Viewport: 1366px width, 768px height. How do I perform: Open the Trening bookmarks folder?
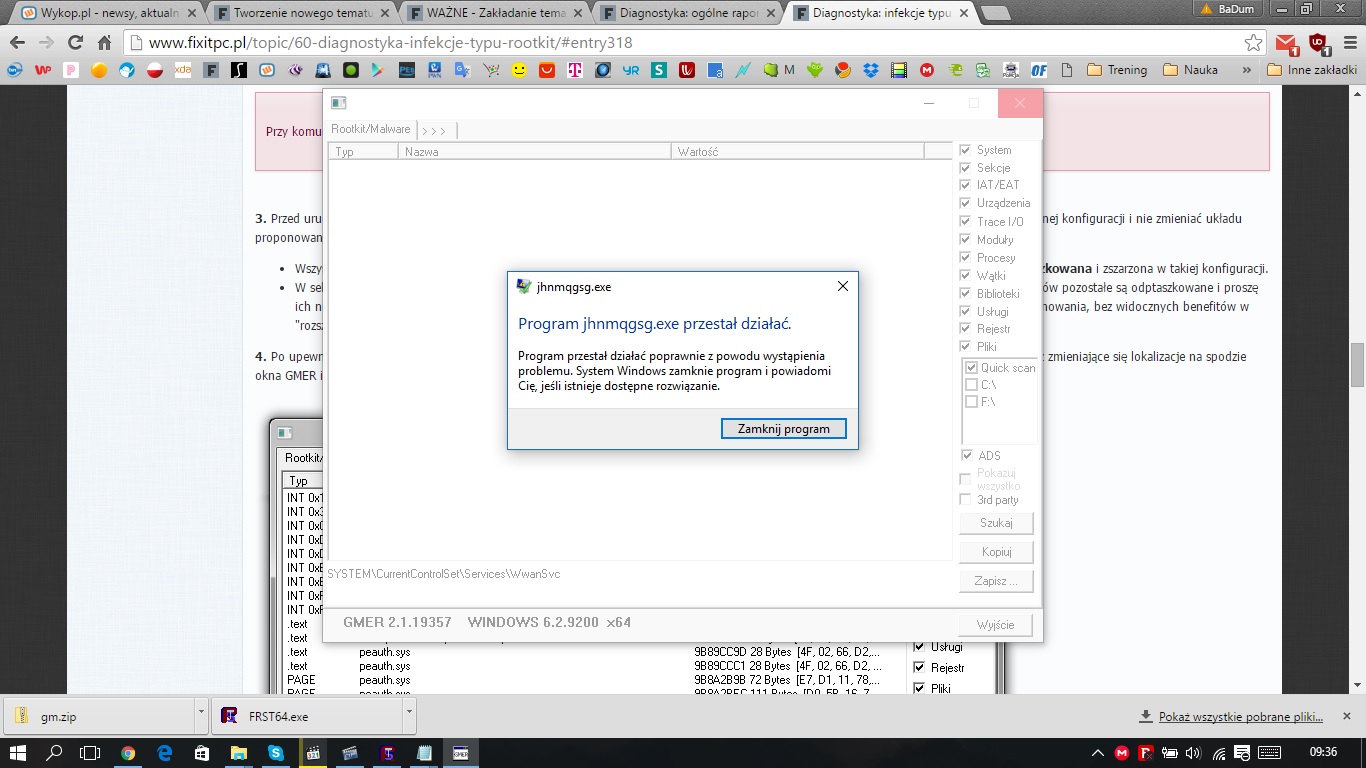(1117, 70)
